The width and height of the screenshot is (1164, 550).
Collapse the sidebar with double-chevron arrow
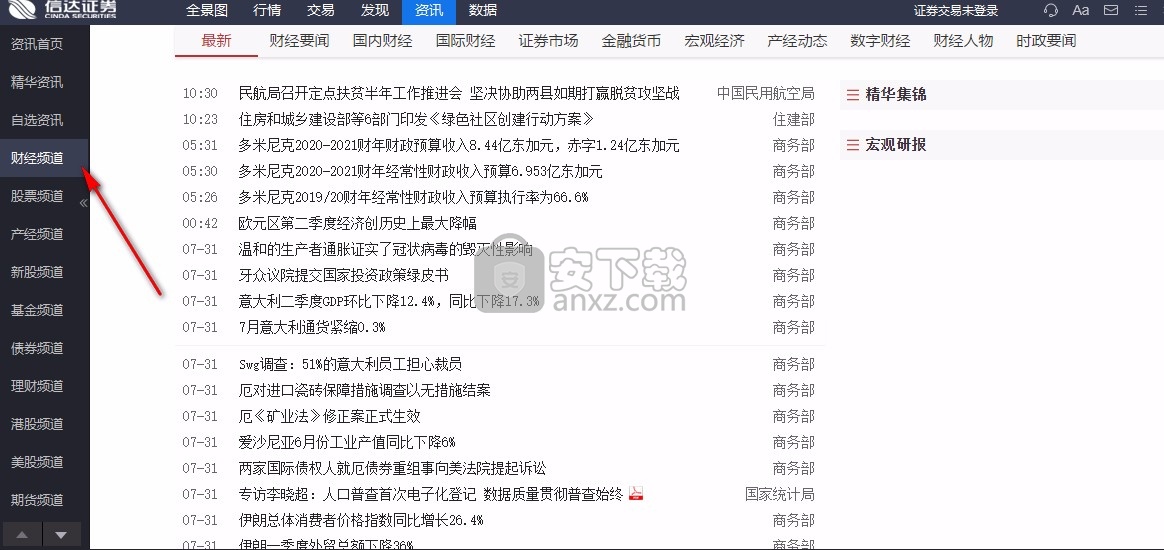point(84,203)
